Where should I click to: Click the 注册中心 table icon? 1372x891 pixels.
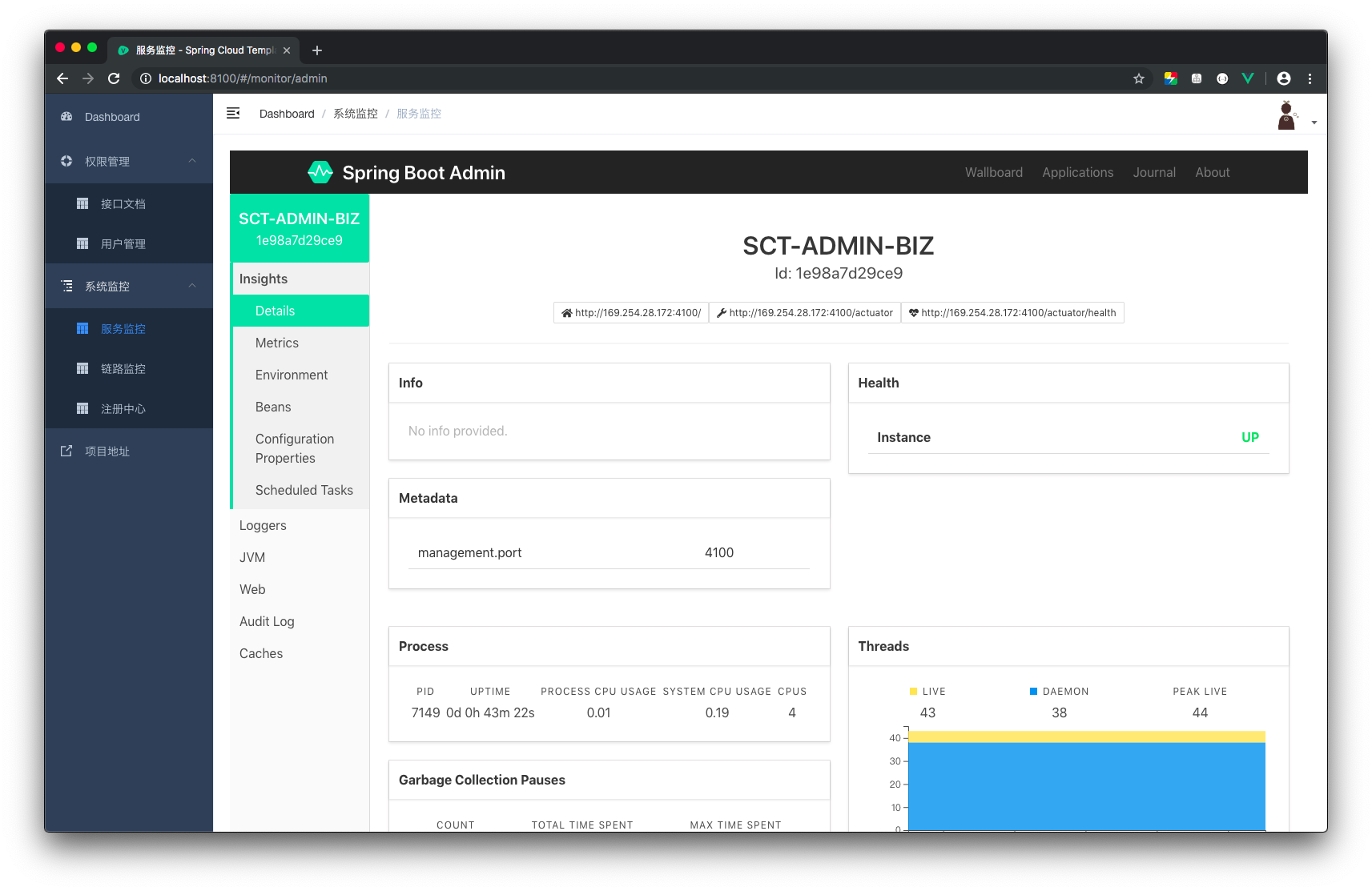tap(82, 408)
